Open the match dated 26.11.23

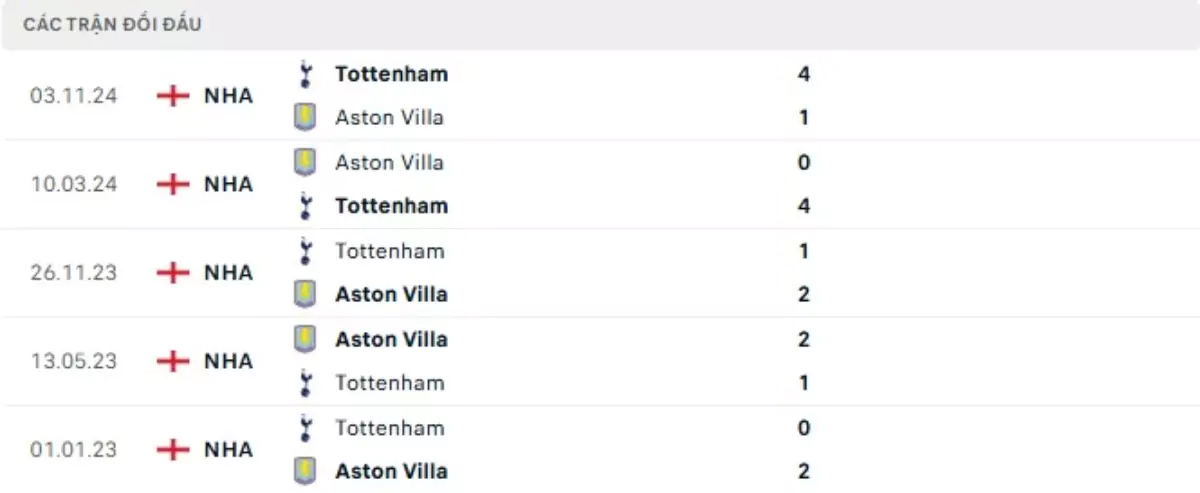point(73,272)
